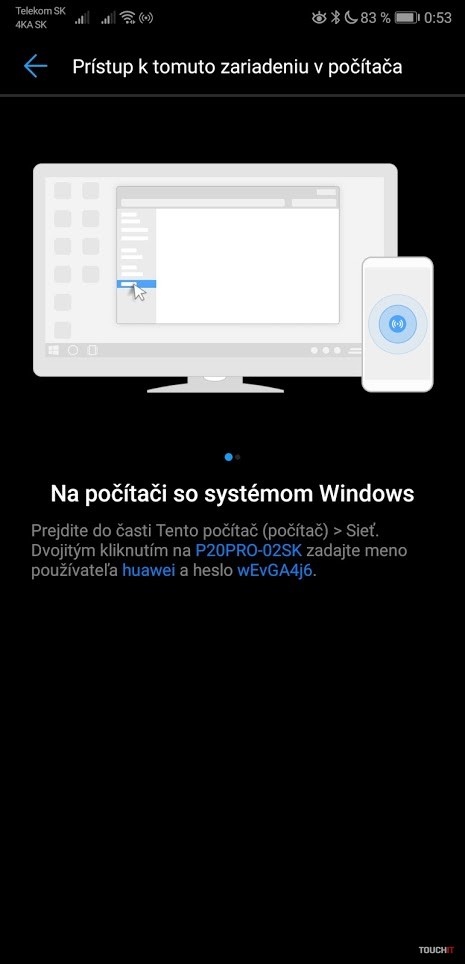The height and width of the screenshot is (964, 465).
Task: Tap the computer monitor illustration
Action: tap(215, 278)
